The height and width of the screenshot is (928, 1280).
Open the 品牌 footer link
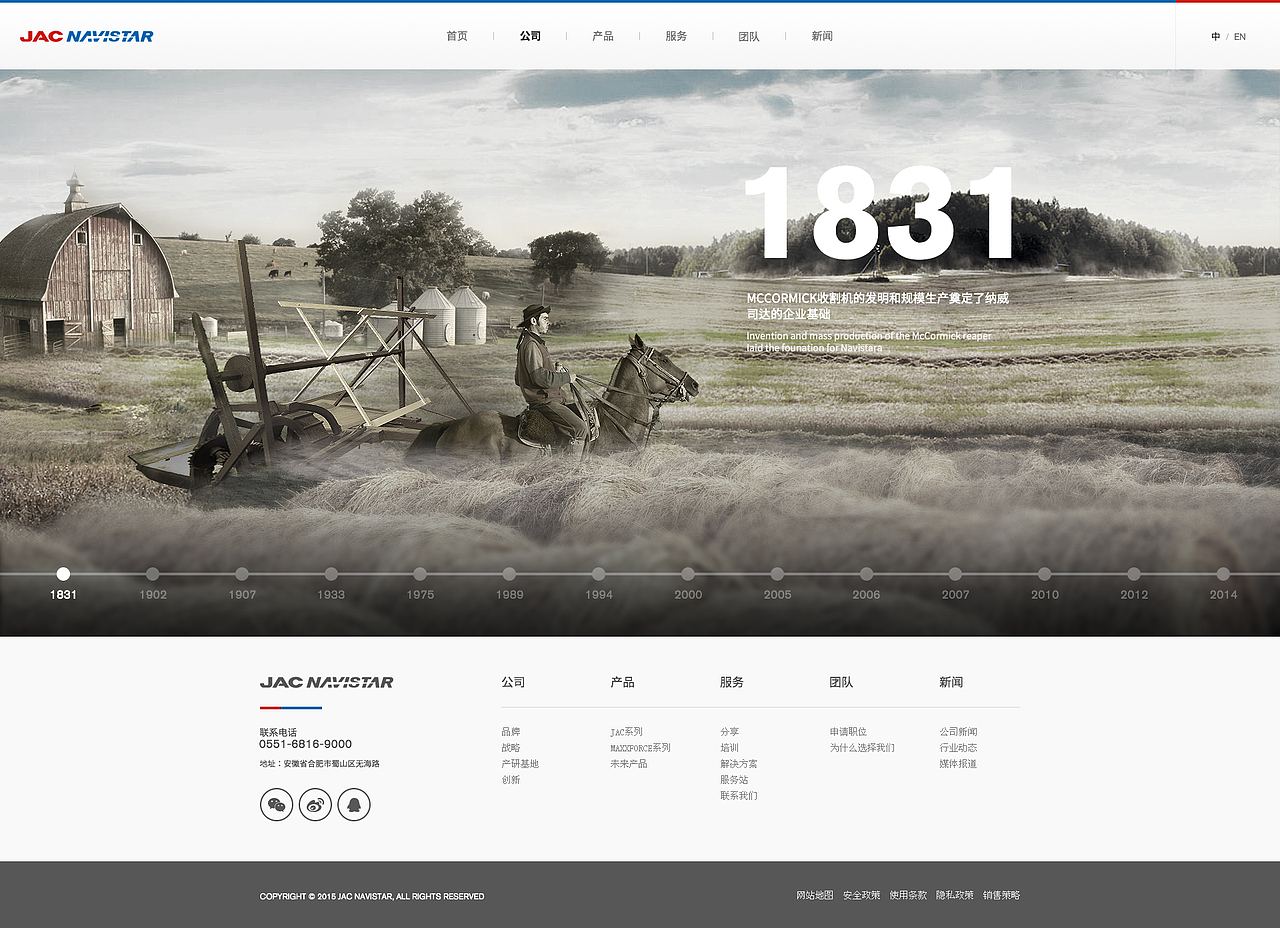pos(511,732)
